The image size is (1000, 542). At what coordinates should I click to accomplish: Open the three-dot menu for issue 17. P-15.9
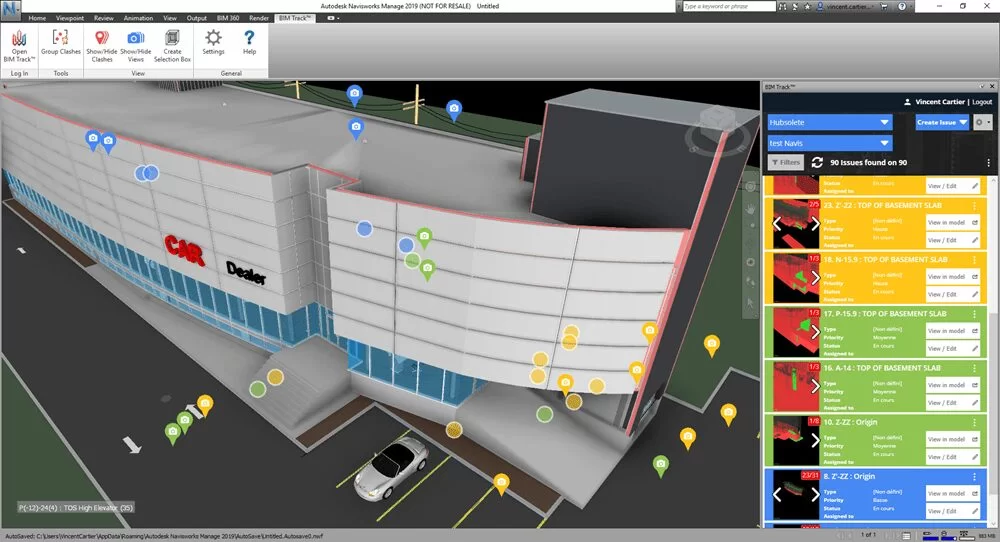[x=973, y=314]
